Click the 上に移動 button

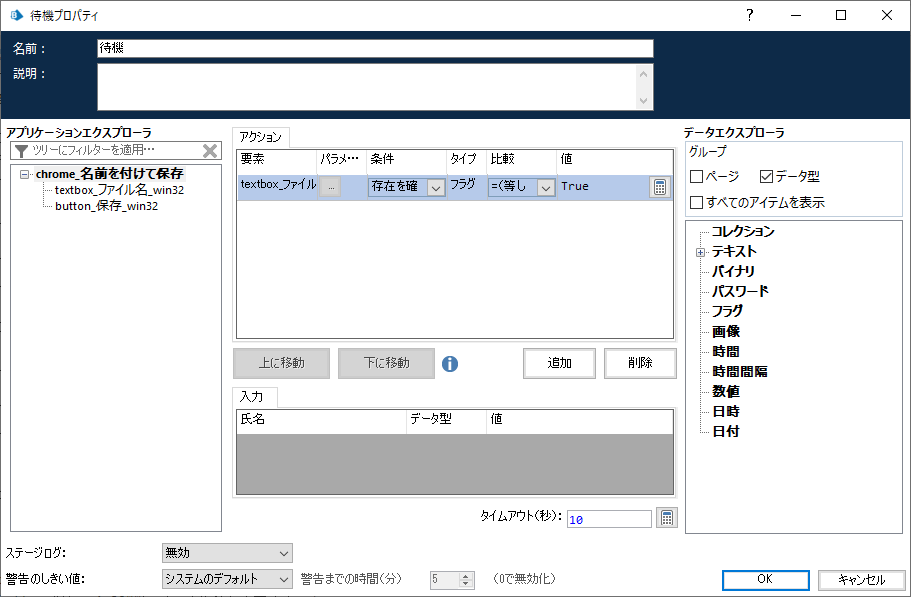coord(281,363)
